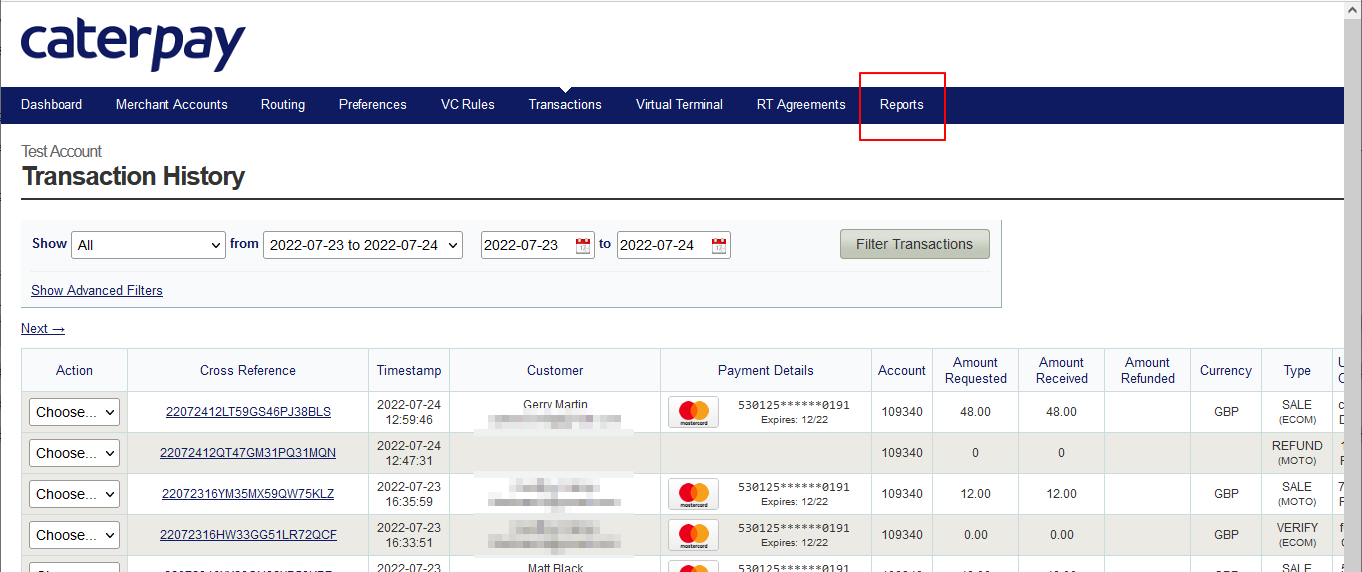Click the Currency column header

1226,370
